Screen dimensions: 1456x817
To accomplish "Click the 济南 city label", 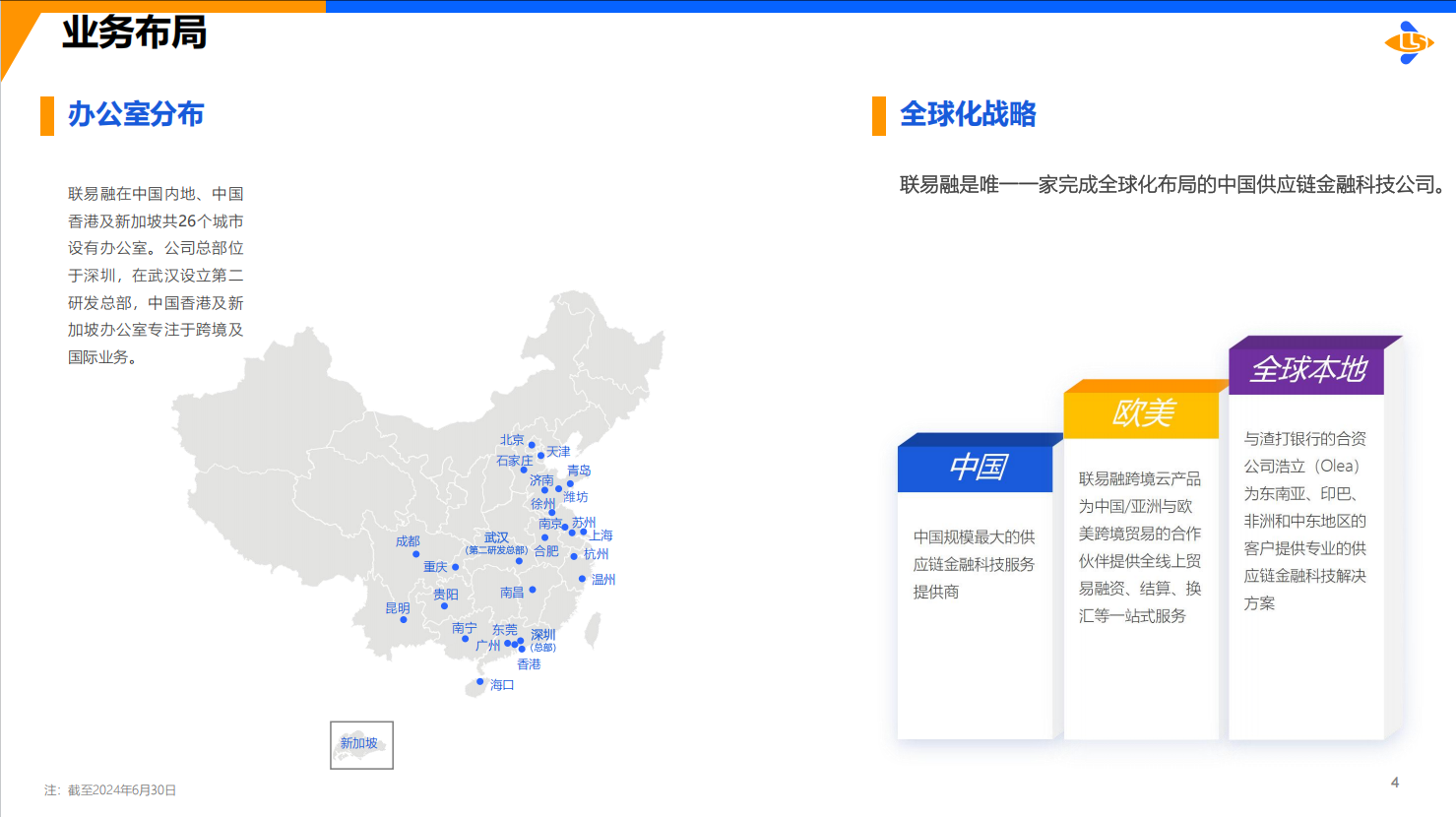I will pyautogui.click(x=541, y=480).
